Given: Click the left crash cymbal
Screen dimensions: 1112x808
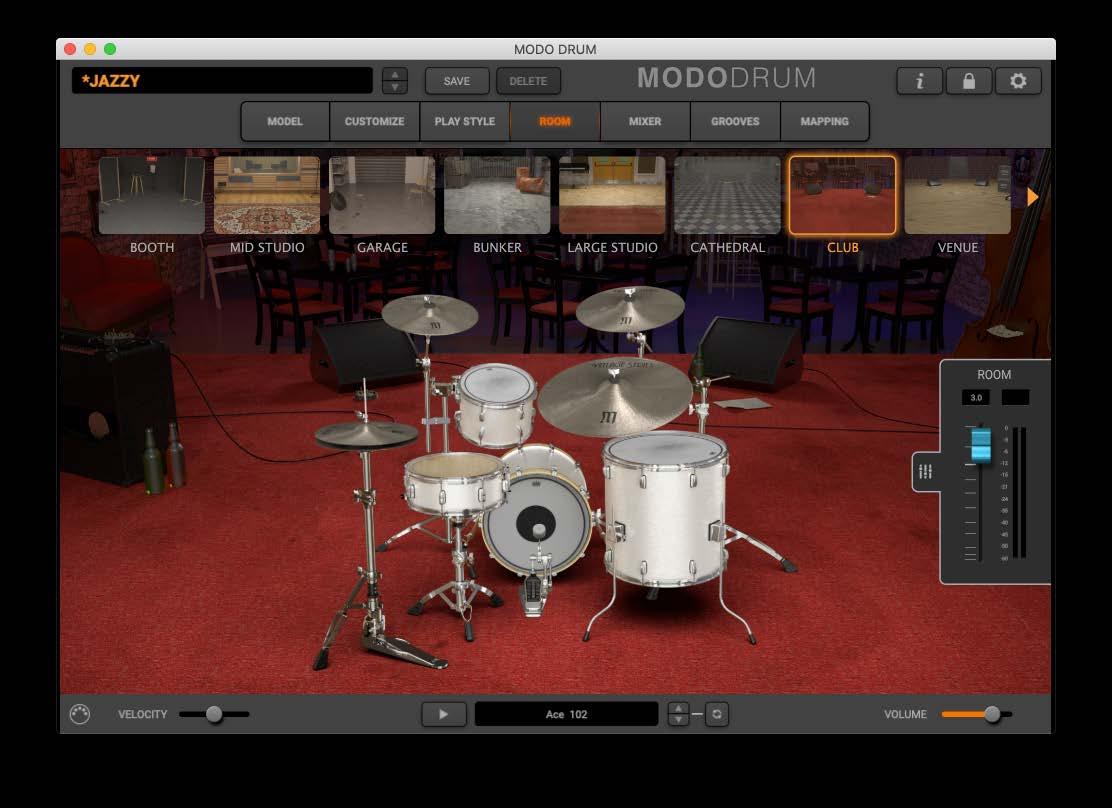Looking at the screenshot, I should pyautogui.click(x=430, y=314).
